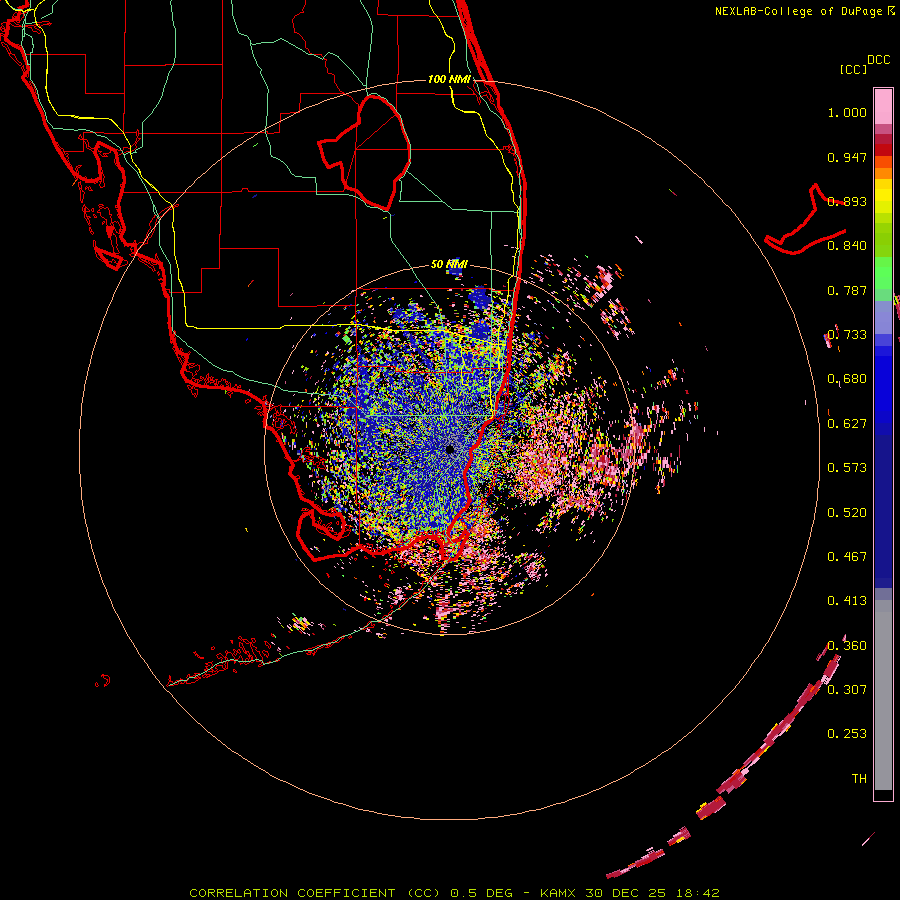Screen dimensions: 900x900
Task: Select the 0.520 scale value
Action: (847, 513)
